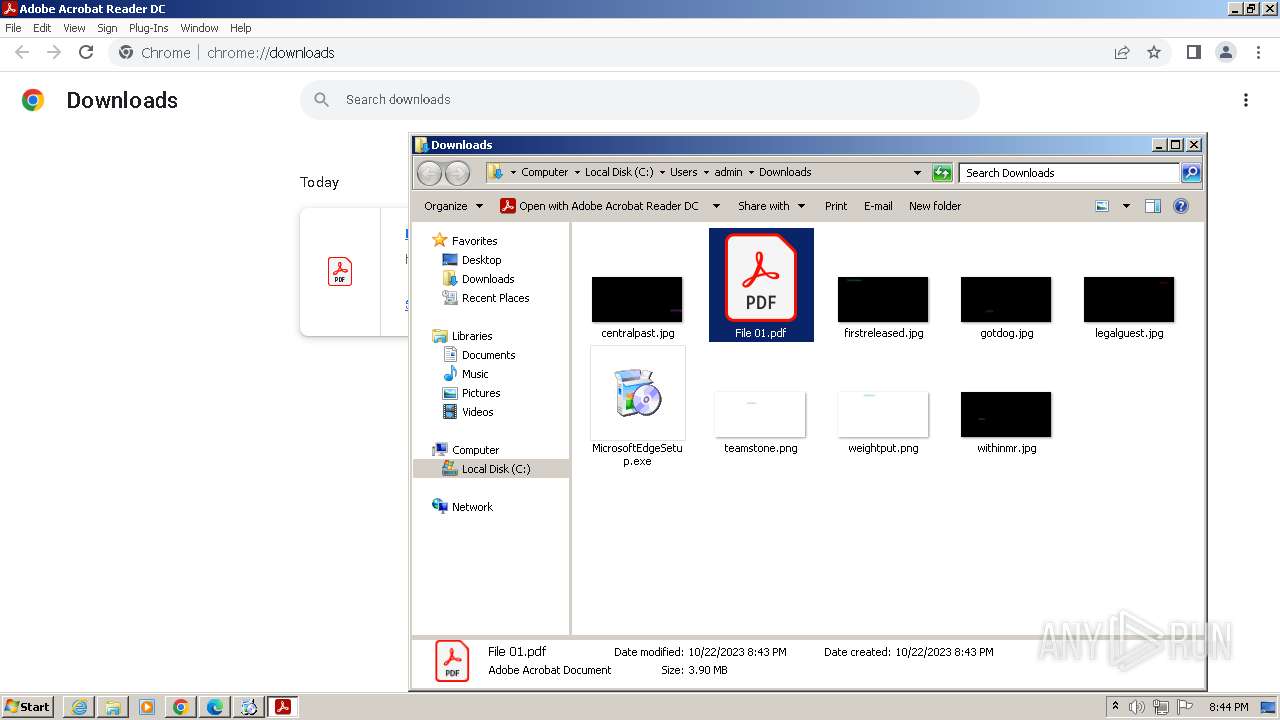
Task: Open the Downloads page more actions menu
Action: pyautogui.click(x=1246, y=100)
